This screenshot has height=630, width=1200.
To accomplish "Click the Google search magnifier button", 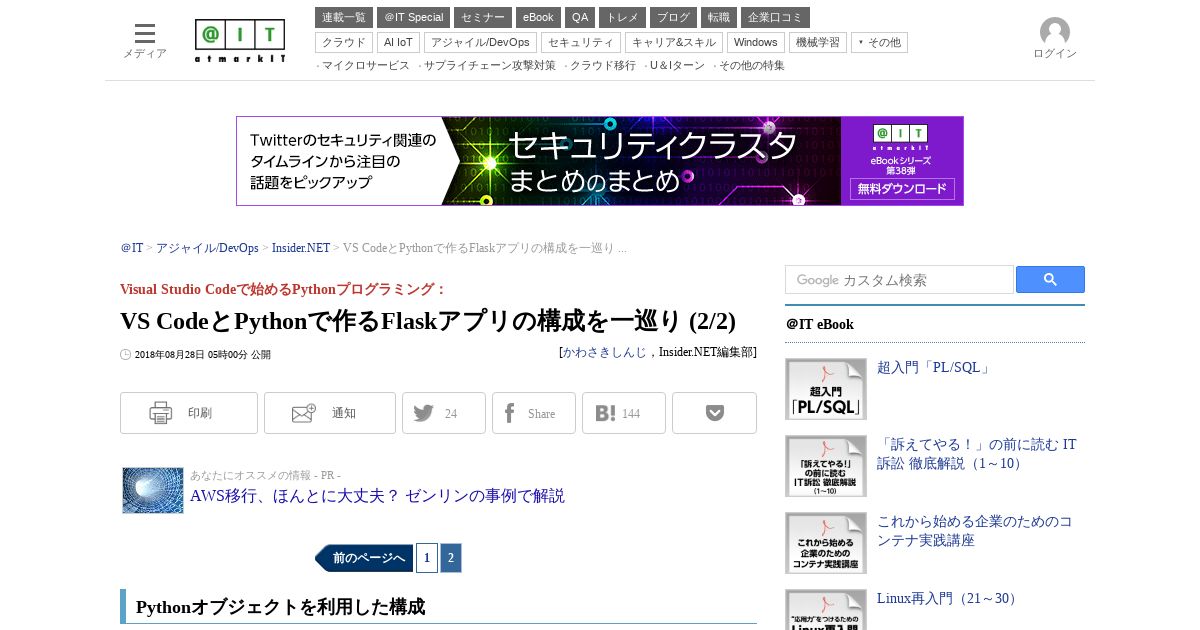I will coord(1050,280).
